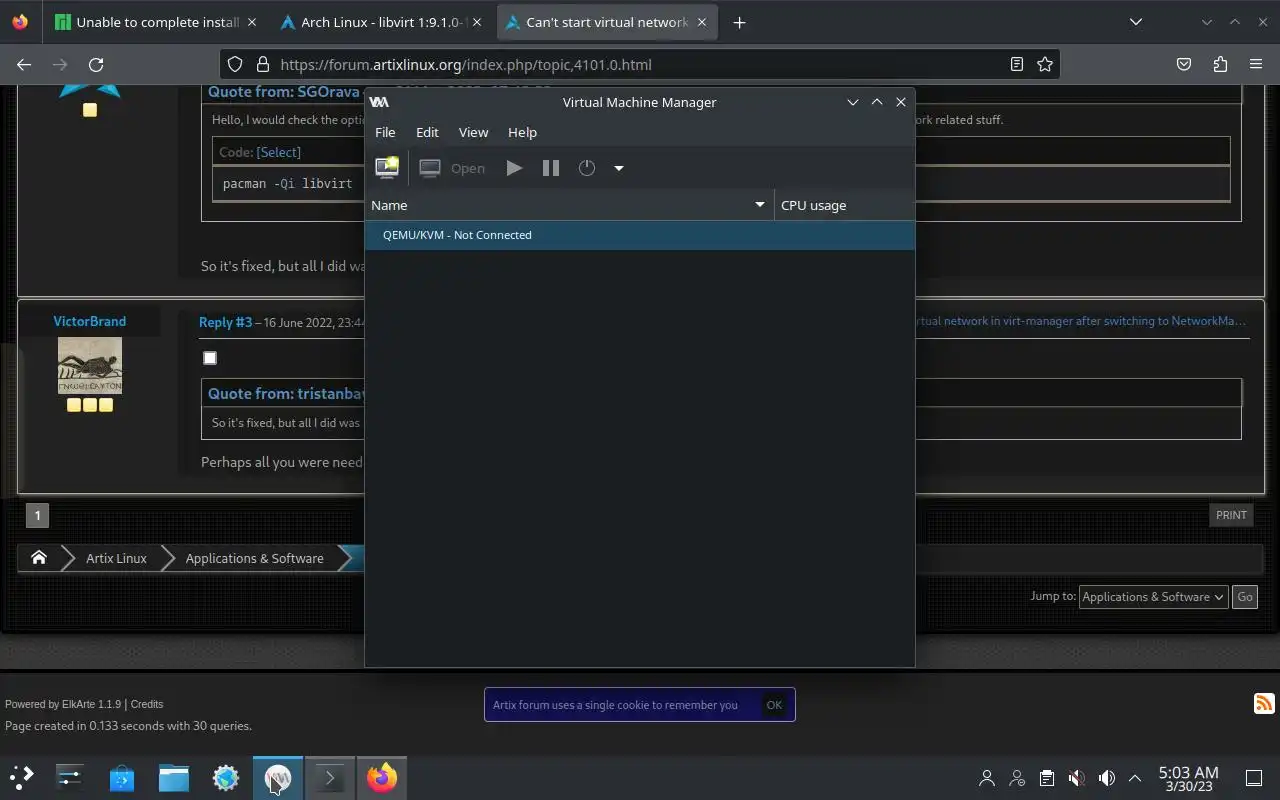Click the Credits link in the footer
The height and width of the screenshot is (800, 1280).
[x=147, y=704]
